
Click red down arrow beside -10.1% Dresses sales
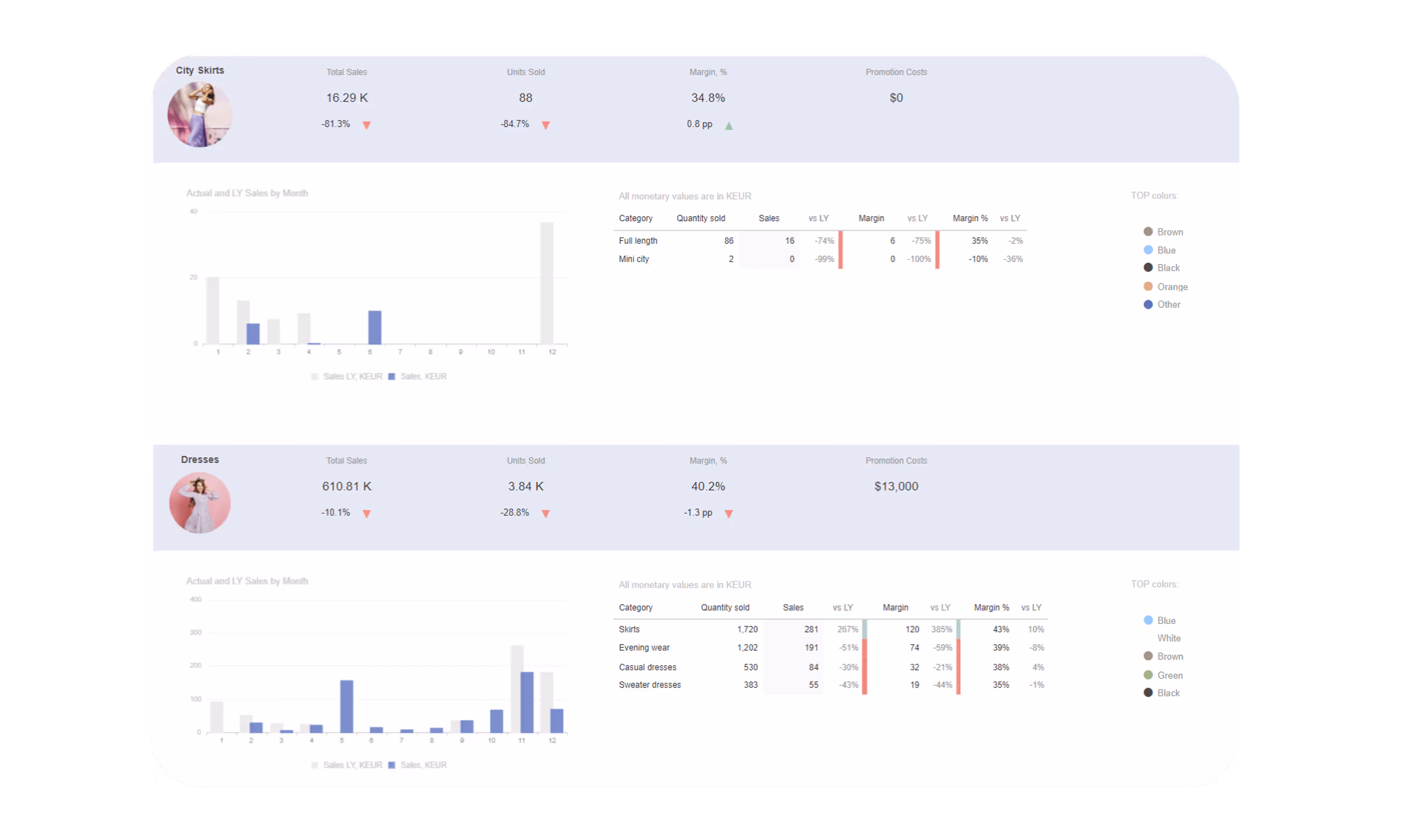(366, 513)
